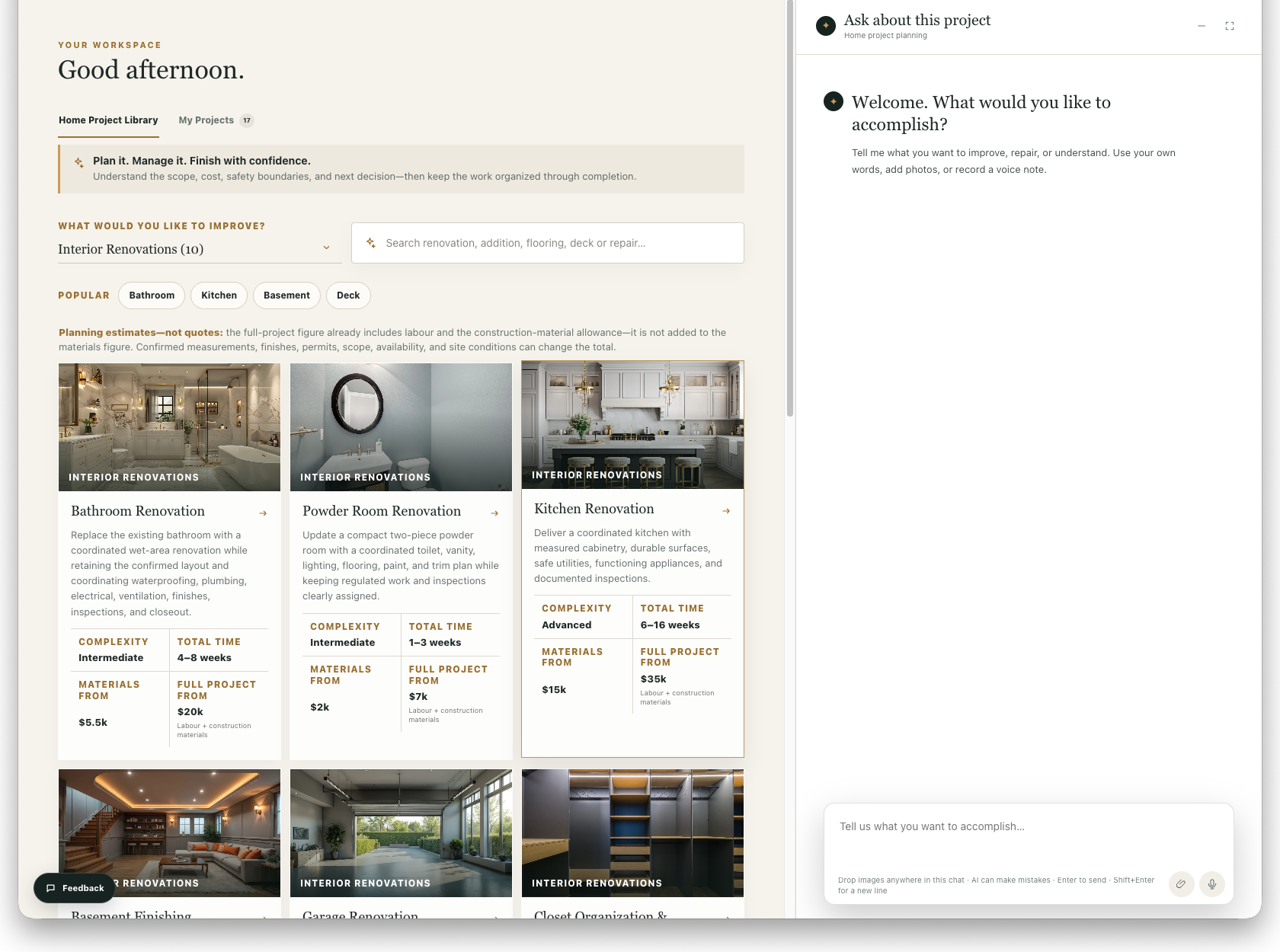The width and height of the screenshot is (1280, 952).
Task: Click the Kitchen Renovation photo thumbnail
Action: (x=632, y=425)
